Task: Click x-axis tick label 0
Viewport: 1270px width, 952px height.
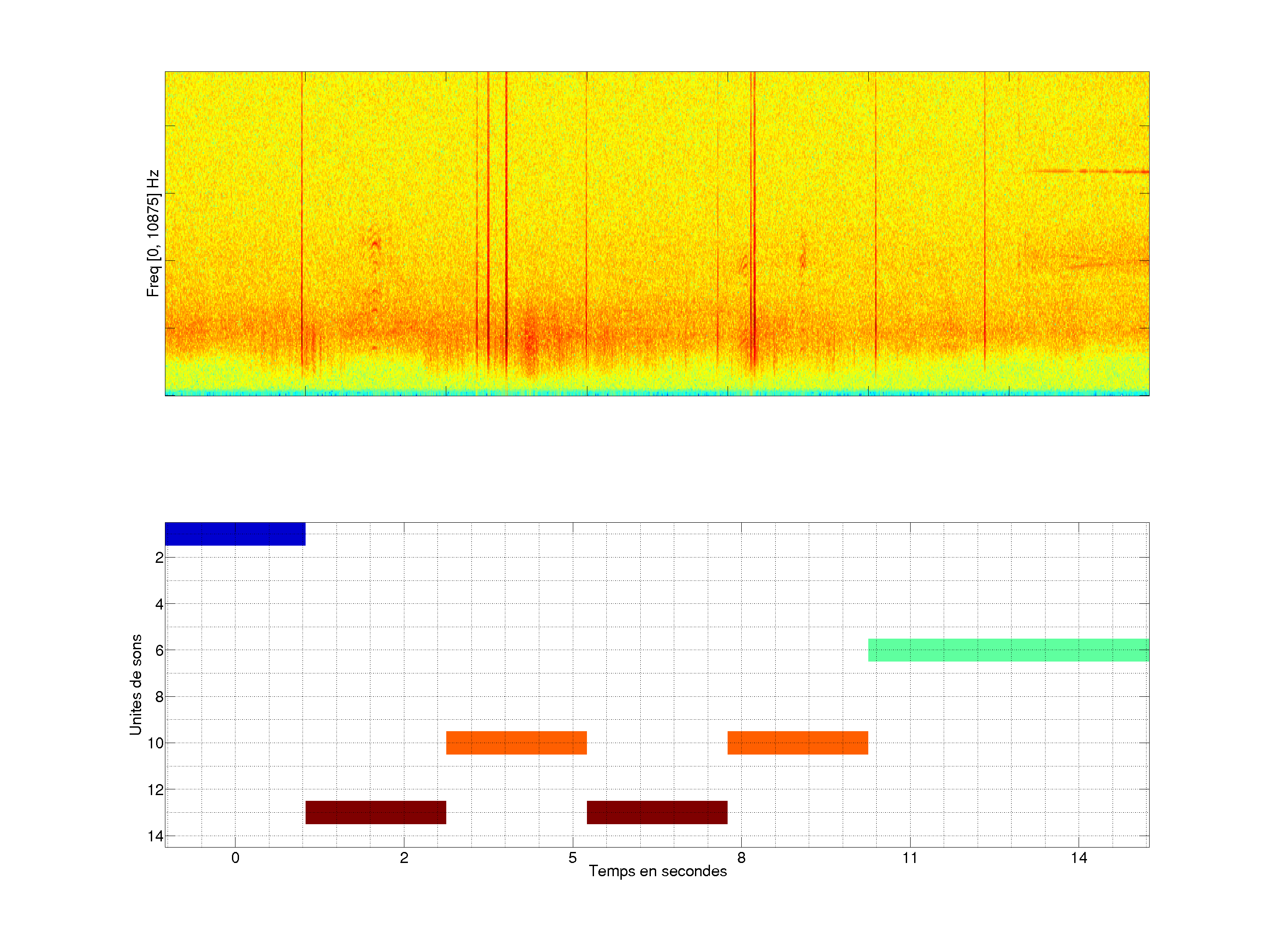Action: click(235, 858)
